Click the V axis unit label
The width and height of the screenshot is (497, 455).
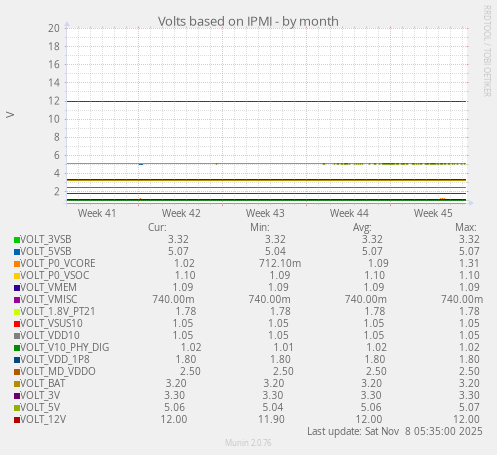click(x=10, y=115)
